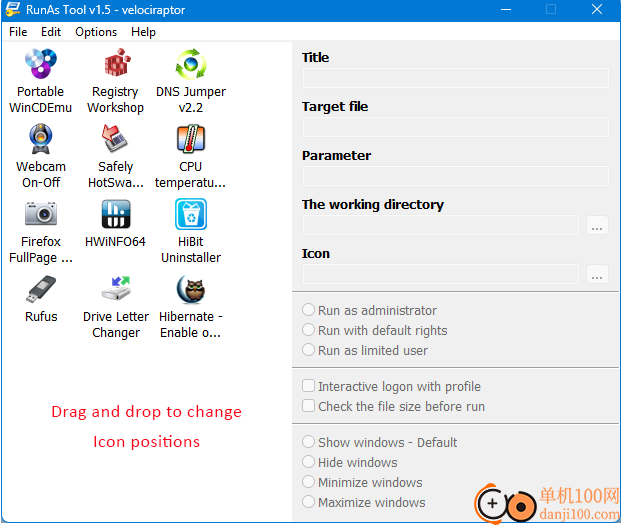
Task: Click the working directory text field
Action: pyautogui.click(x=441, y=225)
